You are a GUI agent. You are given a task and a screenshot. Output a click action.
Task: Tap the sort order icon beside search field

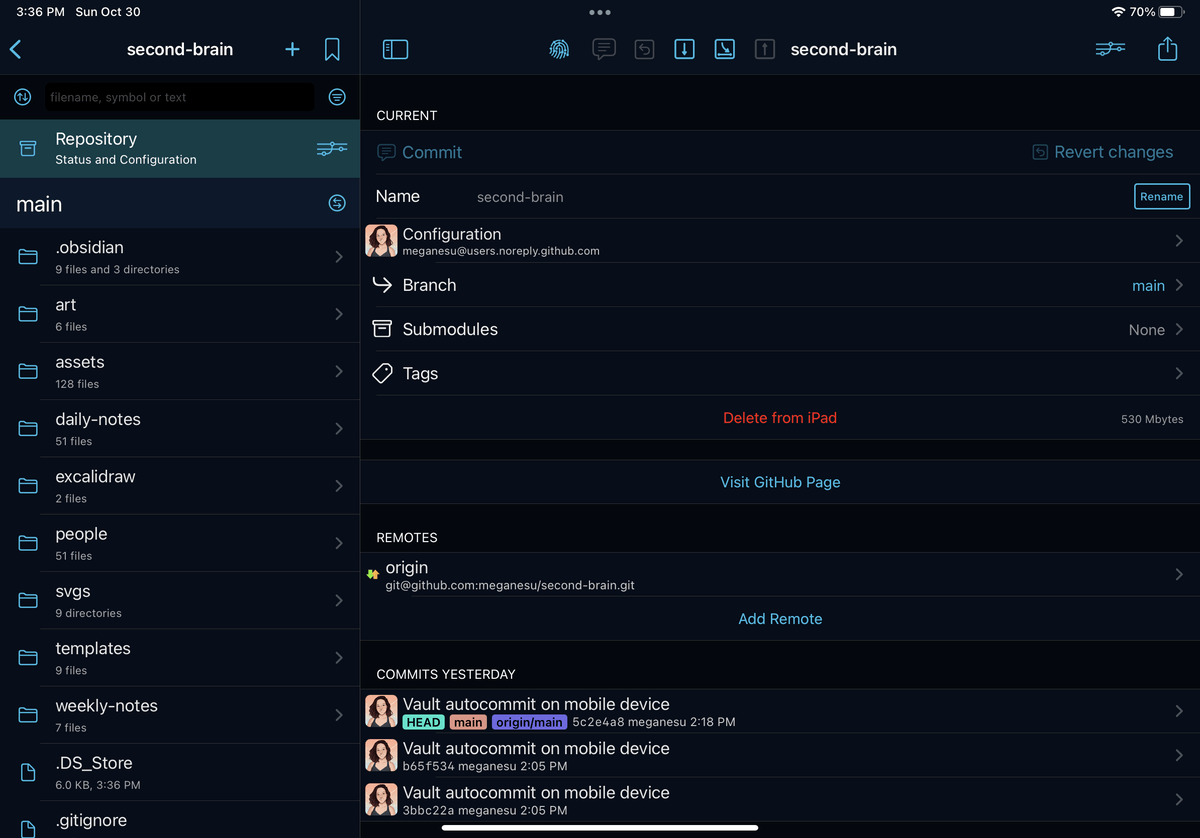pos(22,97)
